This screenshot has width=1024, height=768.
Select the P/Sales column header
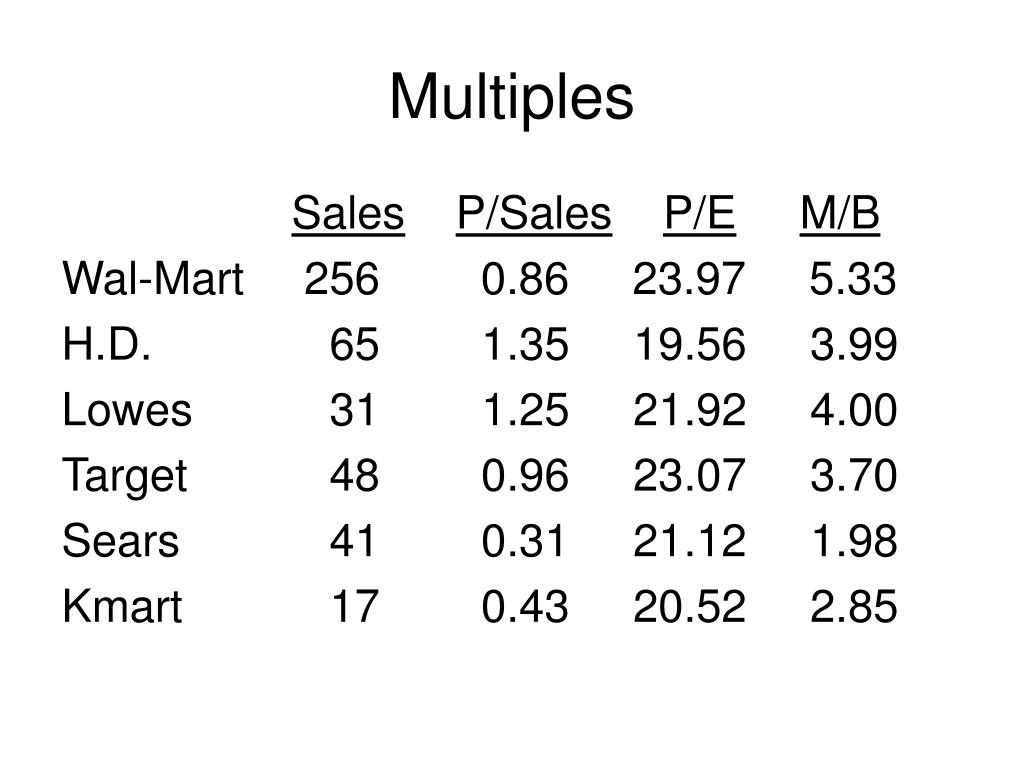coord(534,215)
